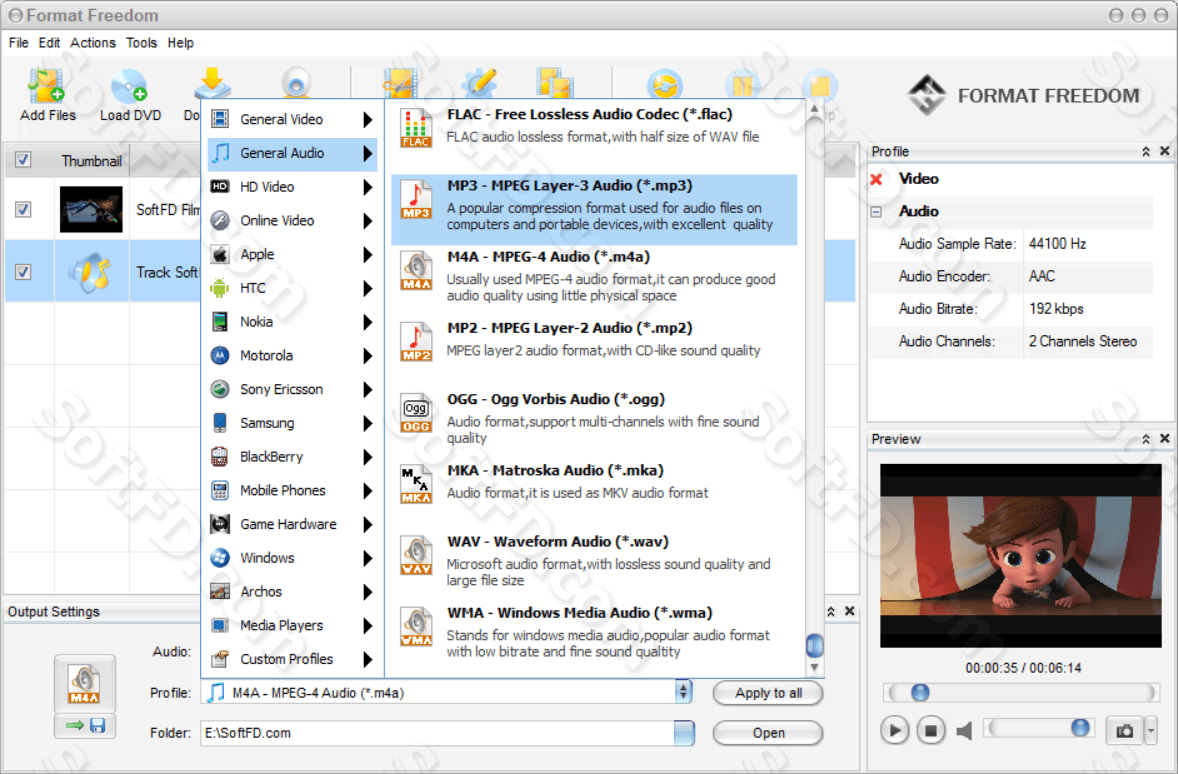Click the format list scrollbar thumb

(x=814, y=646)
